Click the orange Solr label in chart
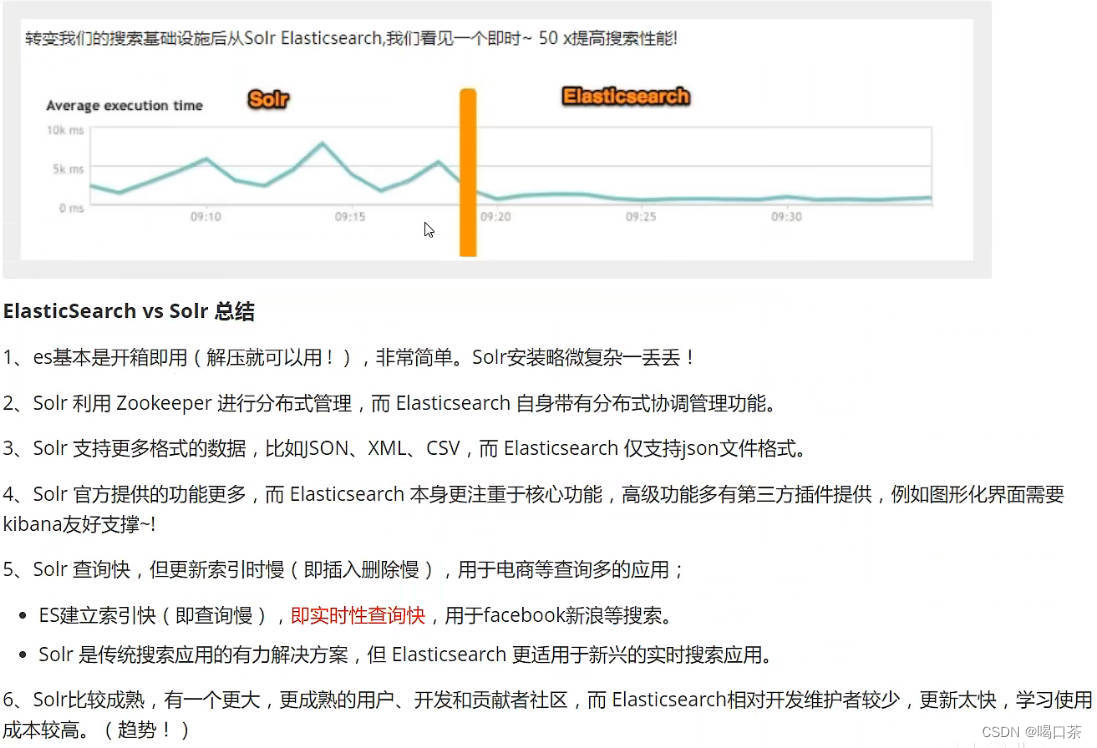This screenshot has height=748, width=1097. pos(268,99)
